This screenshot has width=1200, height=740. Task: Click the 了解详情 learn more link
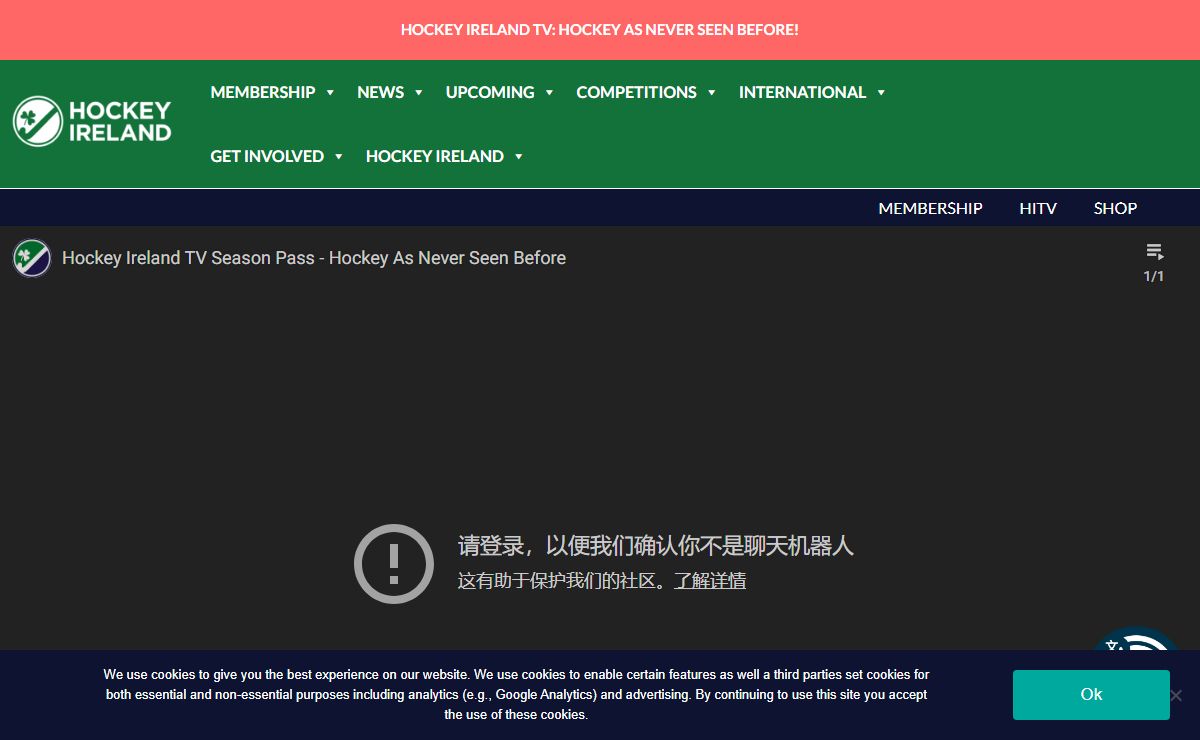pos(710,581)
